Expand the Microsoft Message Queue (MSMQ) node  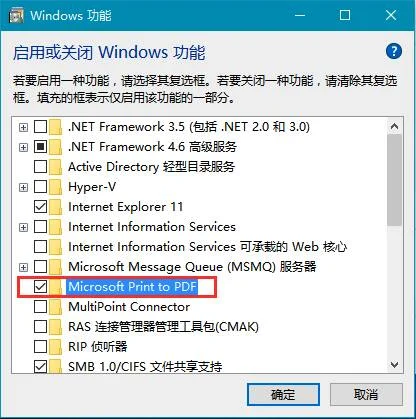(23, 267)
